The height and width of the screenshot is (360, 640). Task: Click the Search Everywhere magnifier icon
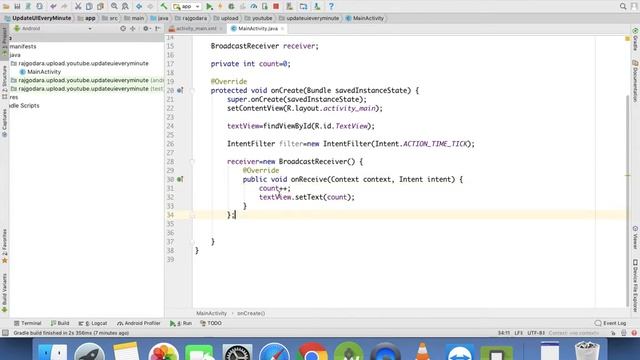(623, 6)
